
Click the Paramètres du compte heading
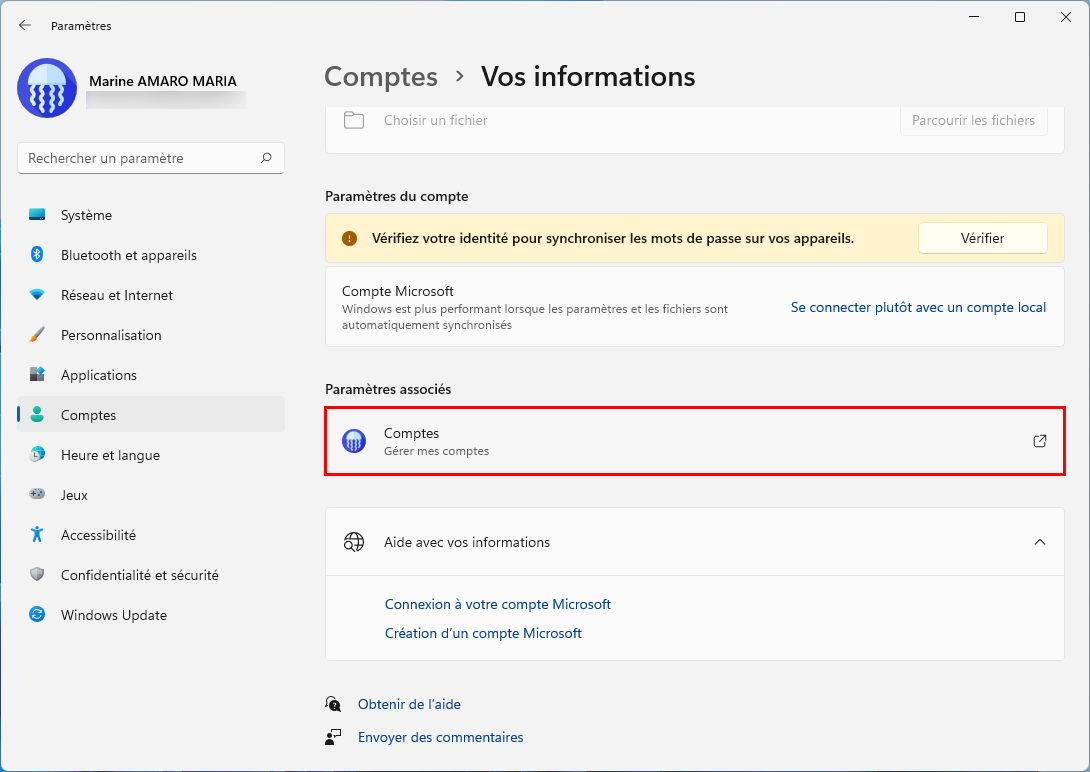396,196
